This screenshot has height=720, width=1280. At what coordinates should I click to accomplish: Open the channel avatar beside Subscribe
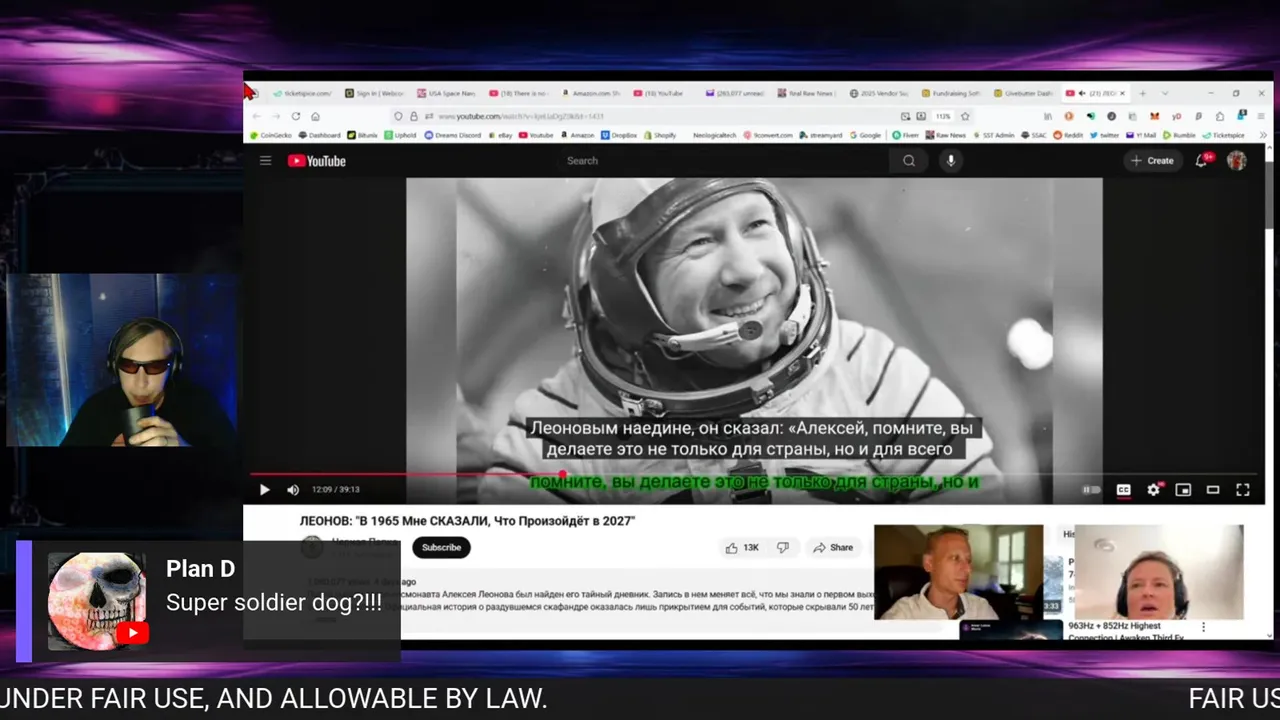(x=312, y=547)
